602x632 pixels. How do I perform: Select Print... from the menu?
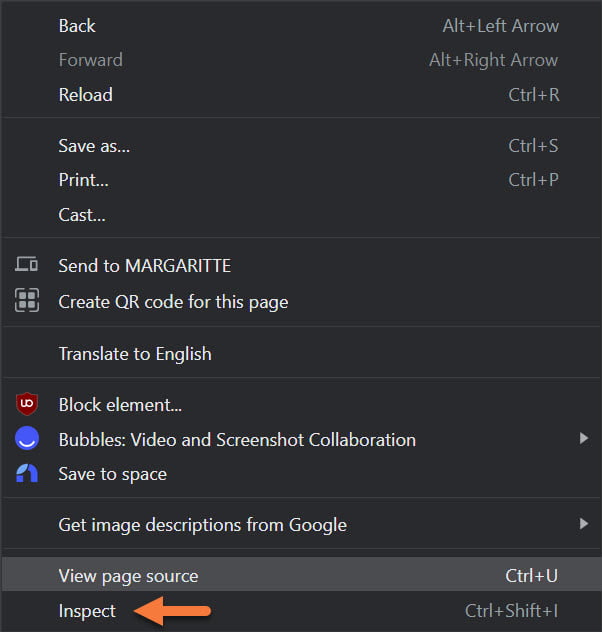pos(83,181)
